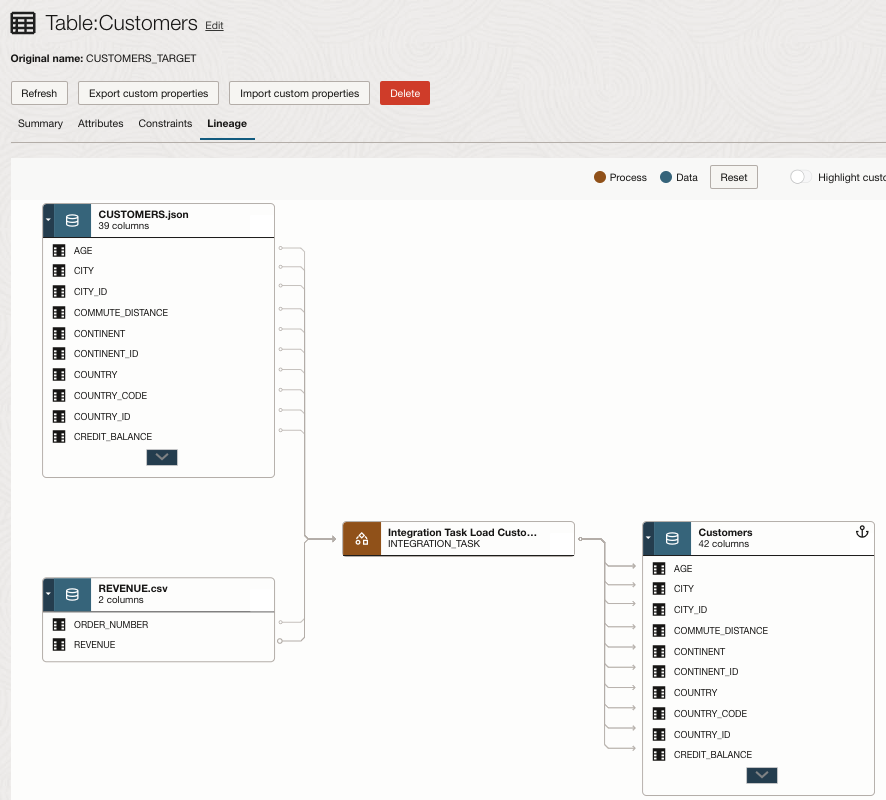Toggle the Highlight custom switch
The image size is (886, 800).
801,177
